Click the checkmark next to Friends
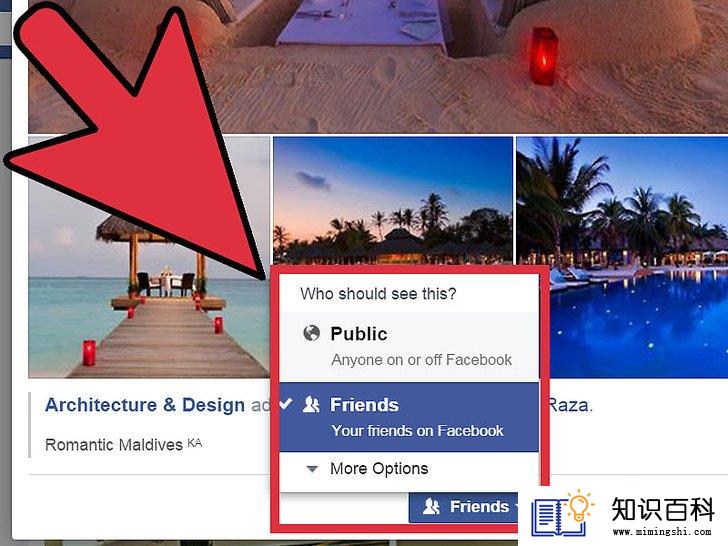728x546 pixels. click(286, 403)
